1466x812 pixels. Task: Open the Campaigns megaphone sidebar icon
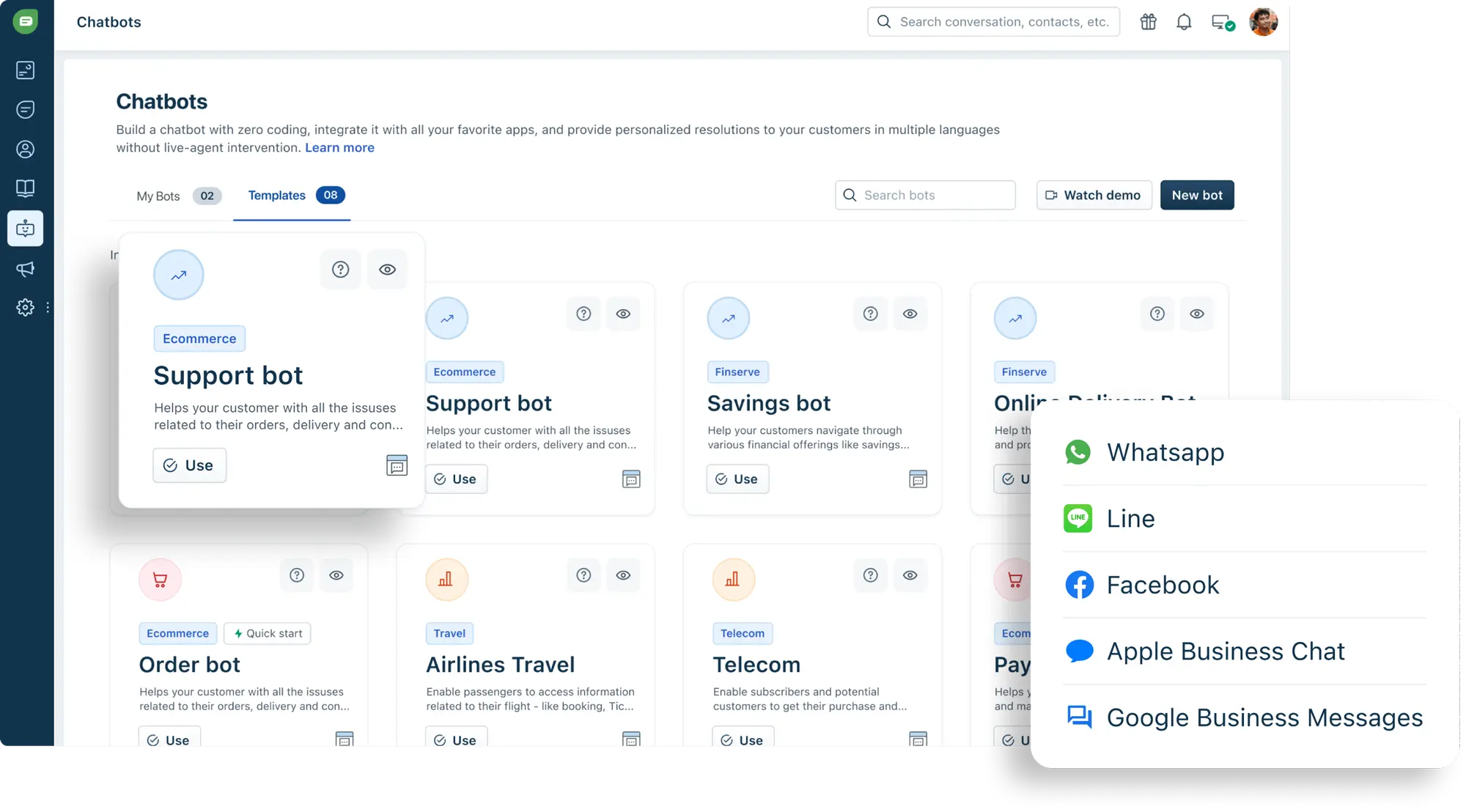tap(26, 269)
